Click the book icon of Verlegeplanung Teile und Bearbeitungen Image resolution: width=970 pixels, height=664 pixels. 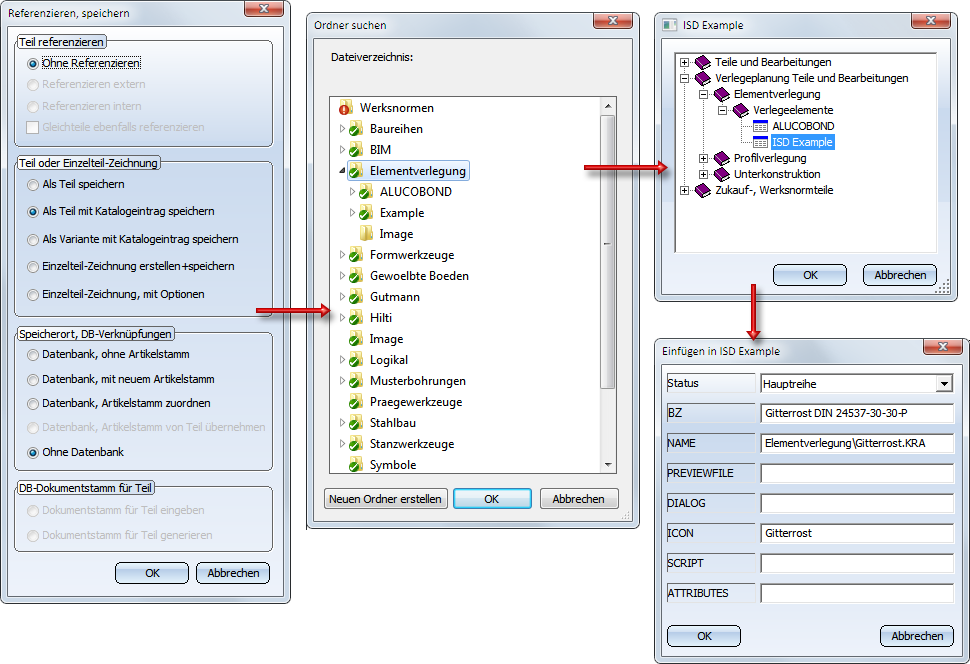tap(703, 78)
